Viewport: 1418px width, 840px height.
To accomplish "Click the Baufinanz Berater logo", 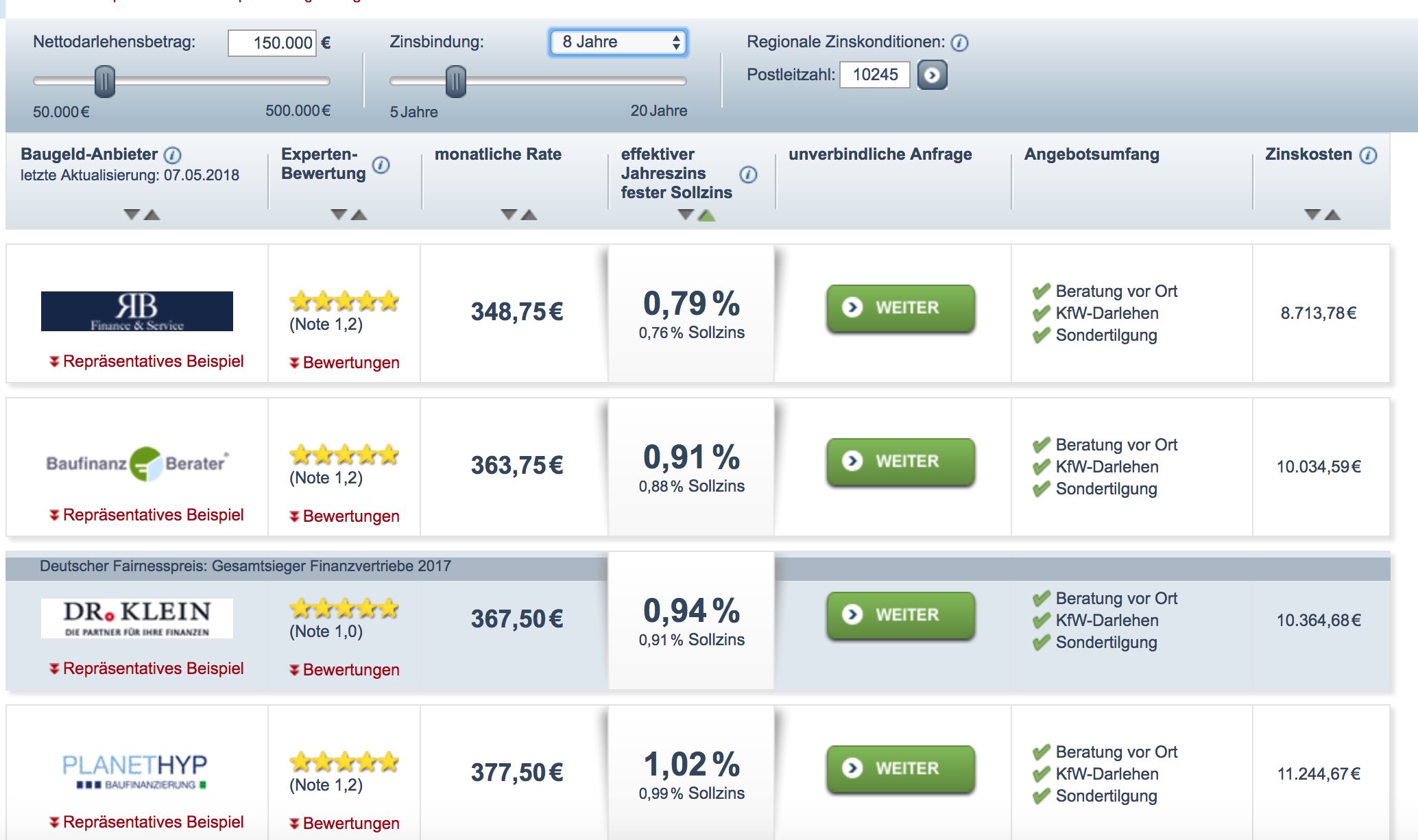I will [x=137, y=464].
